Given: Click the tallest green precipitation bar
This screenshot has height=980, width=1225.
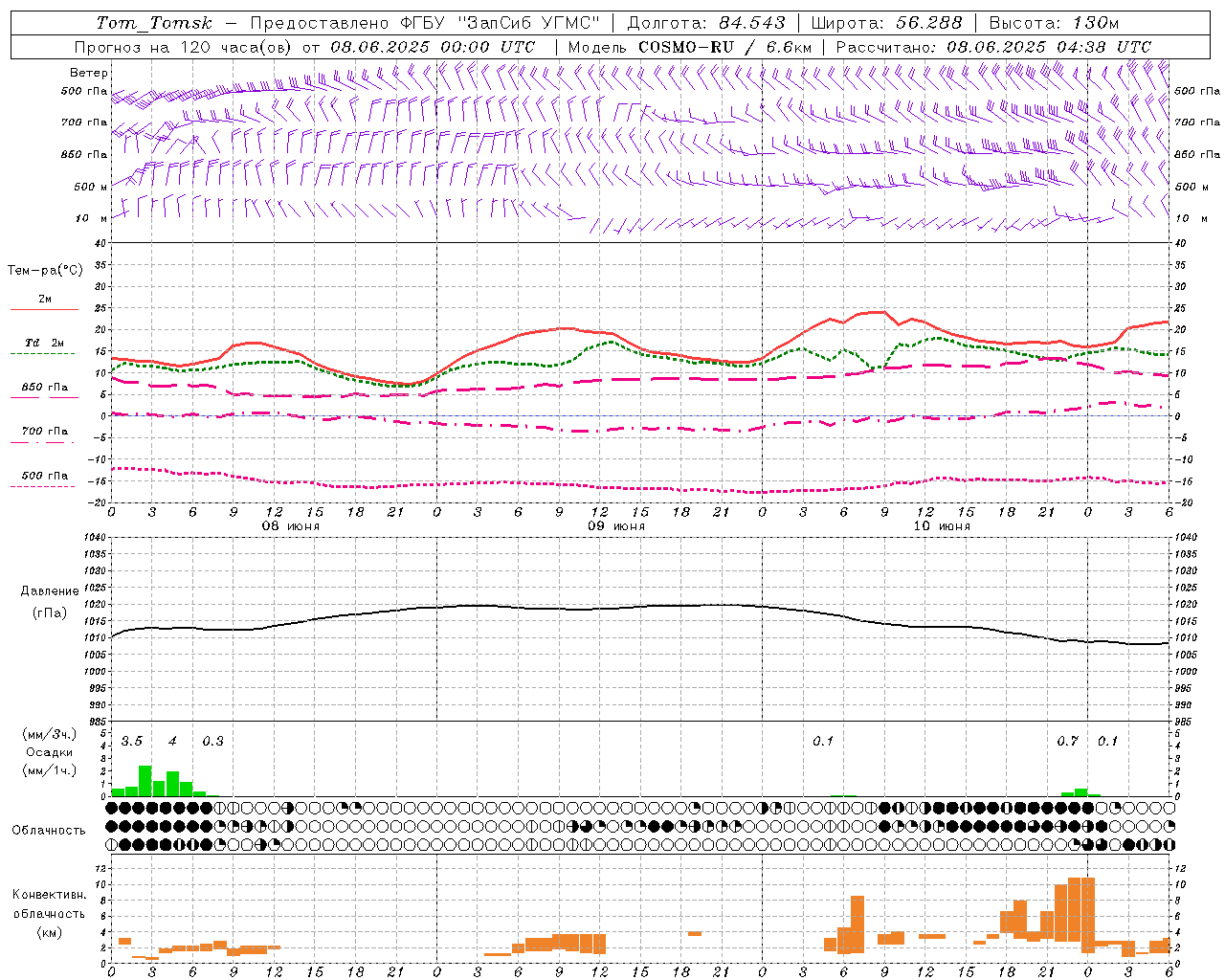Looking at the screenshot, I should pos(145,781).
